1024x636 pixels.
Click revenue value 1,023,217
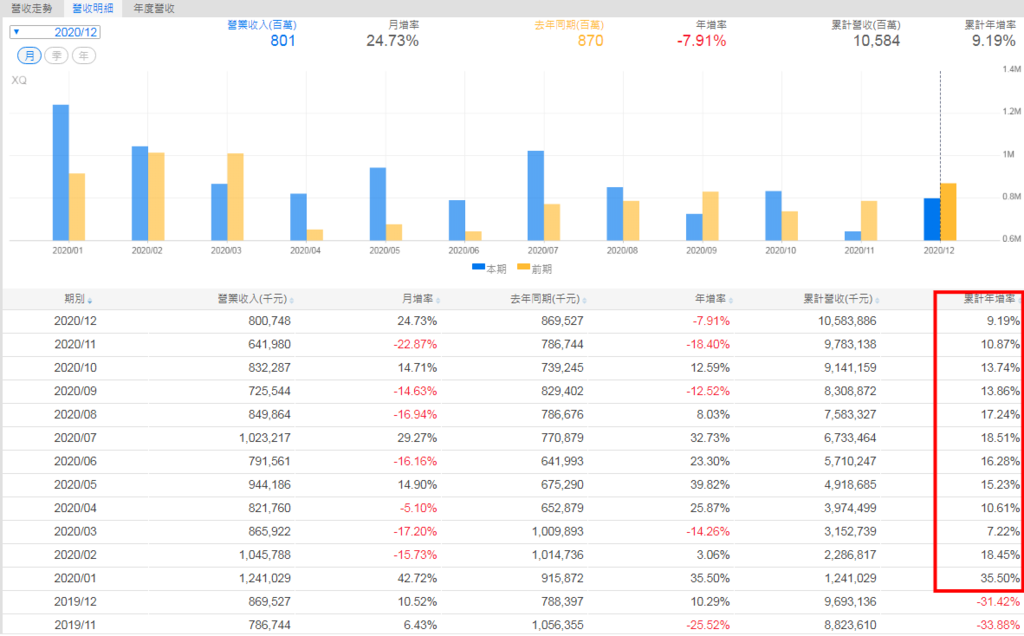(264, 438)
